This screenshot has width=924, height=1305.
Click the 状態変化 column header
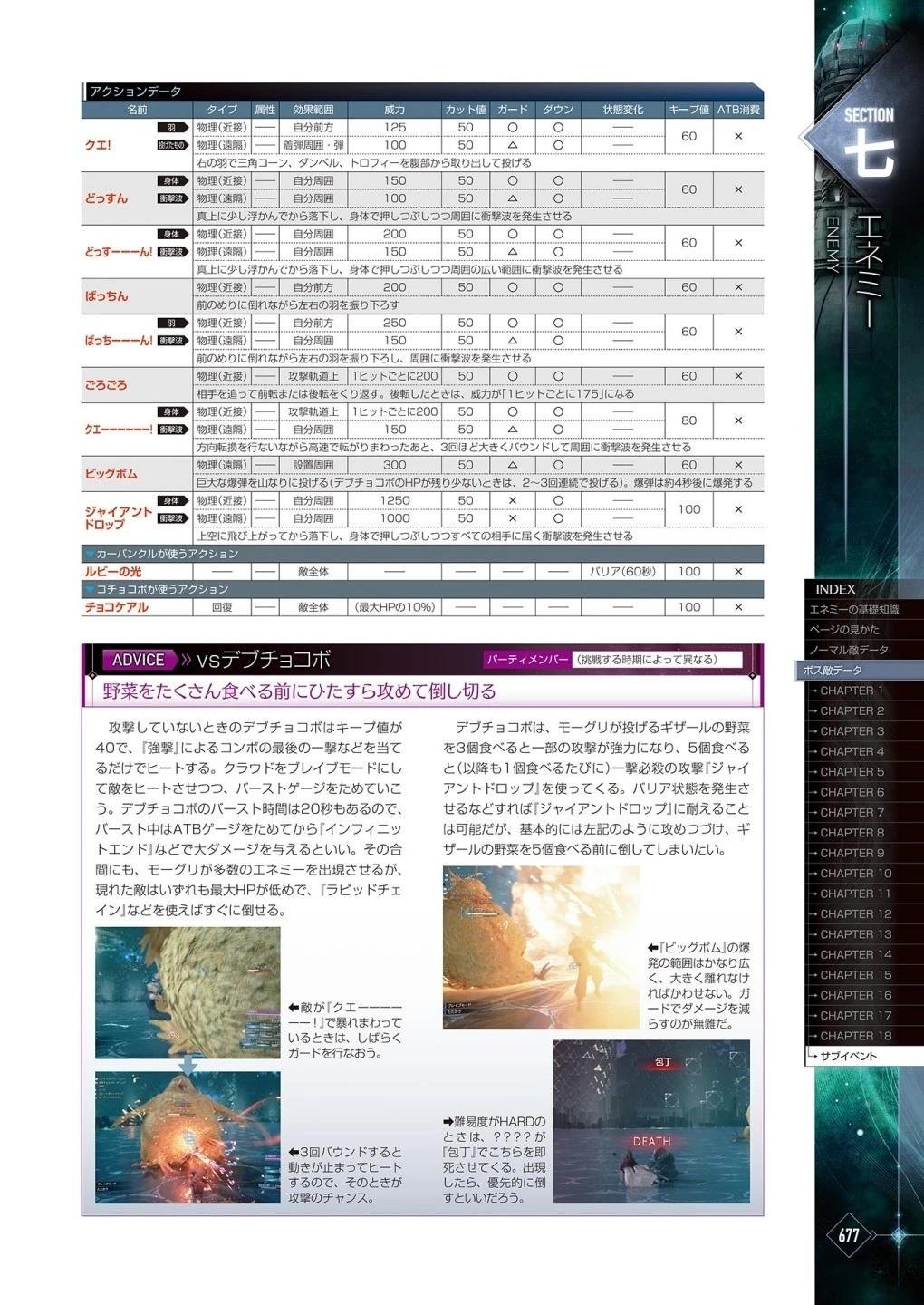[x=622, y=110]
